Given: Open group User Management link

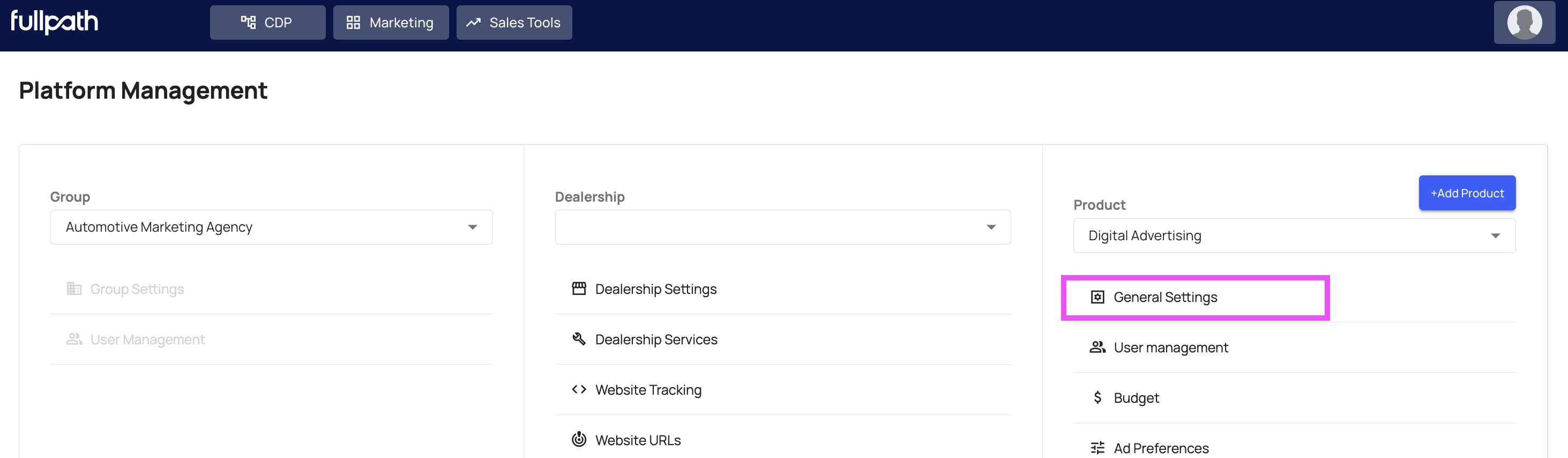Looking at the screenshot, I should click(x=147, y=339).
